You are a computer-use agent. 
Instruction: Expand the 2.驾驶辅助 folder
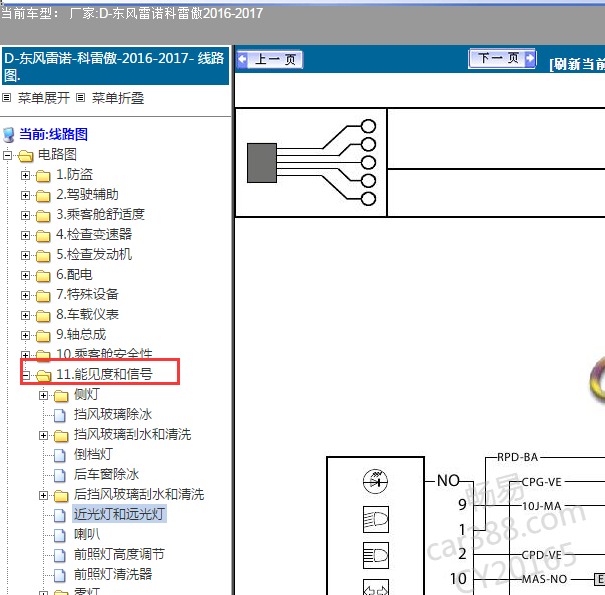[x=25, y=196]
